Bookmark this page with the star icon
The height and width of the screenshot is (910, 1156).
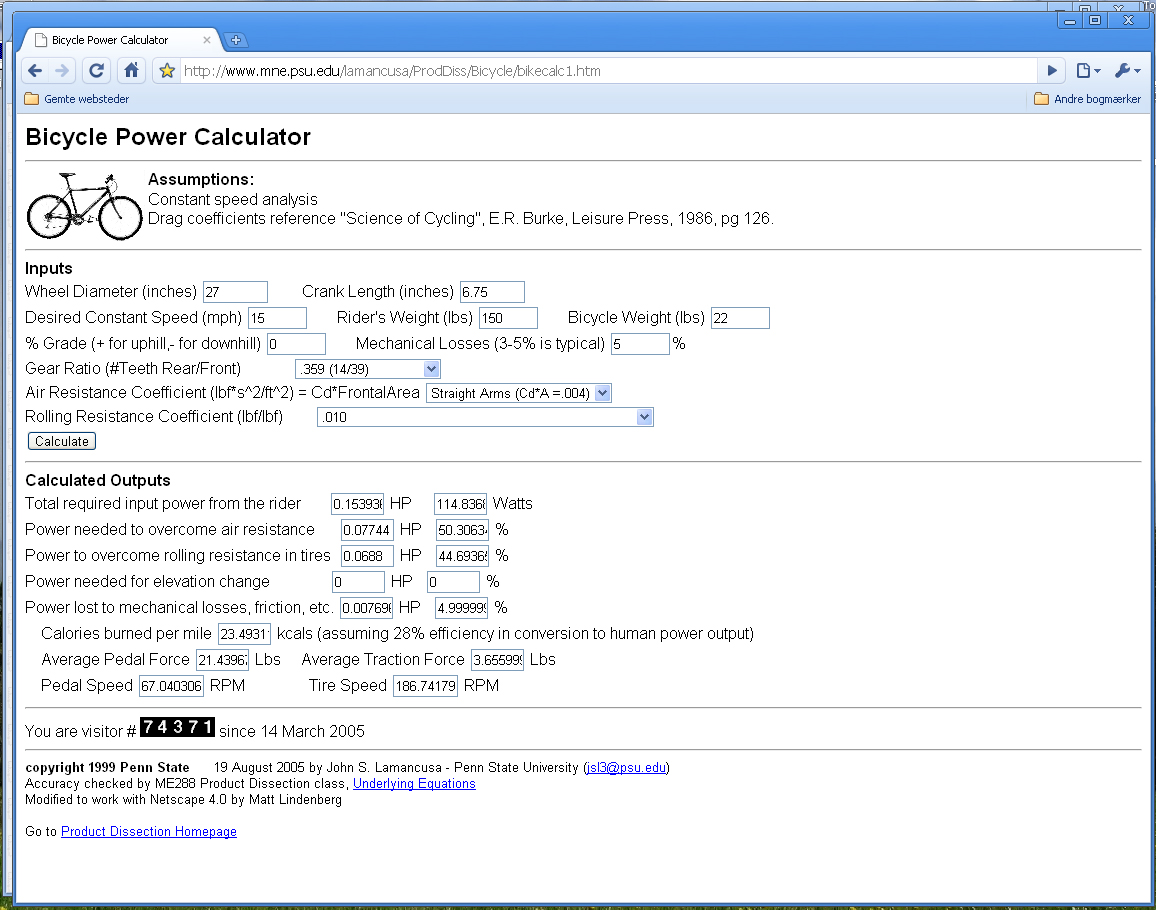pos(167,71)
